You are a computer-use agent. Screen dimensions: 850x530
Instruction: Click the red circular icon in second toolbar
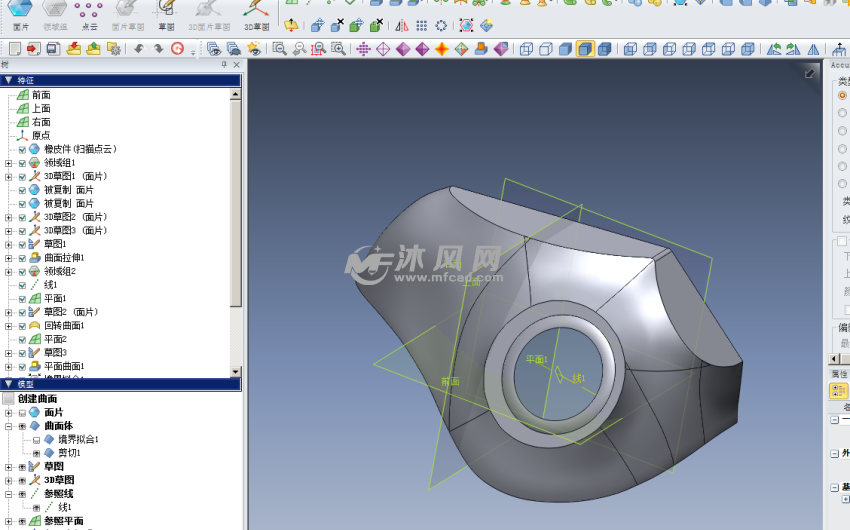(178, 48)
